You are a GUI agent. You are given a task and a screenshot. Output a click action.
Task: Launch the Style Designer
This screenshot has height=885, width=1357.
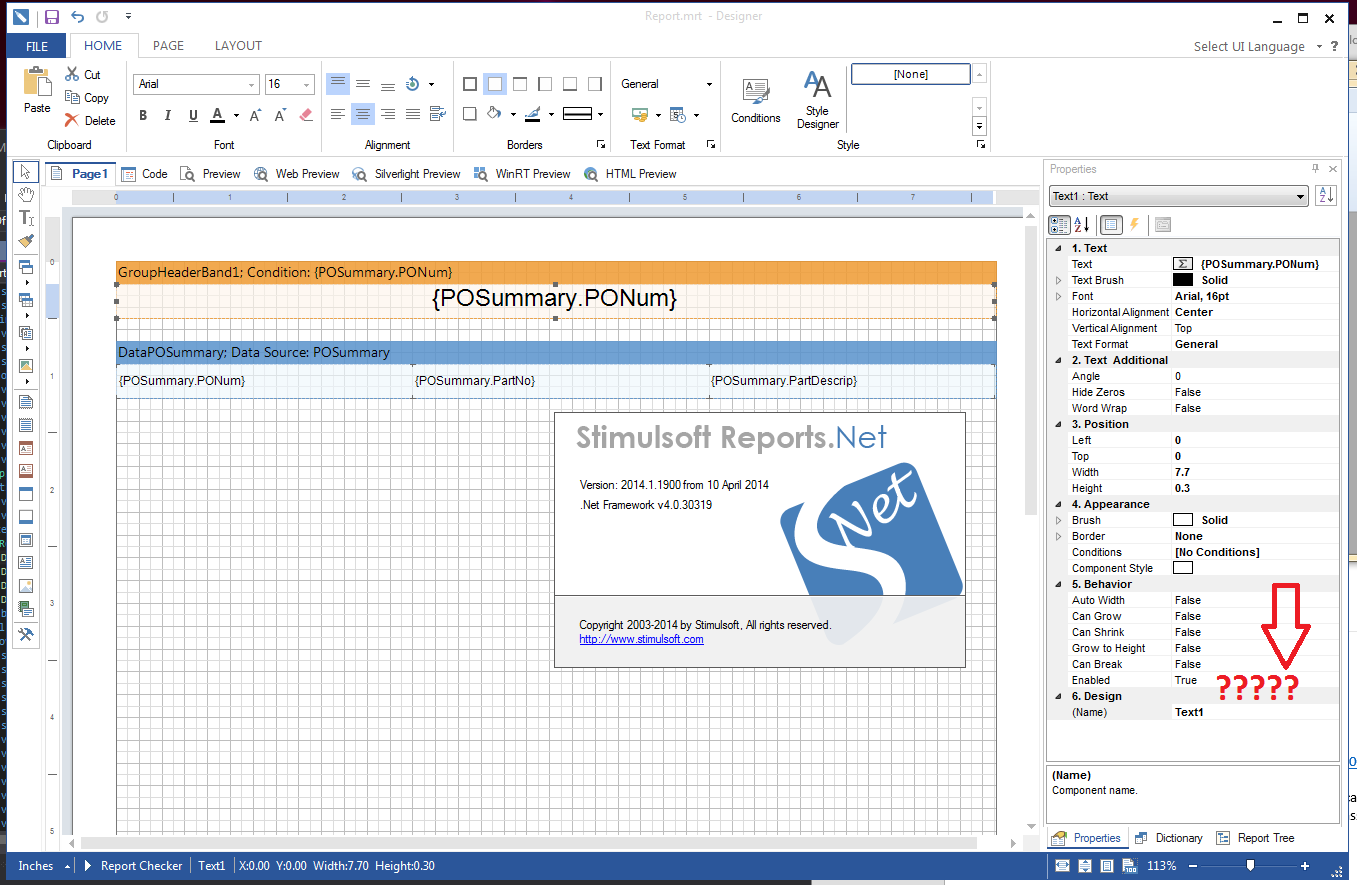[x=817, y=100]
